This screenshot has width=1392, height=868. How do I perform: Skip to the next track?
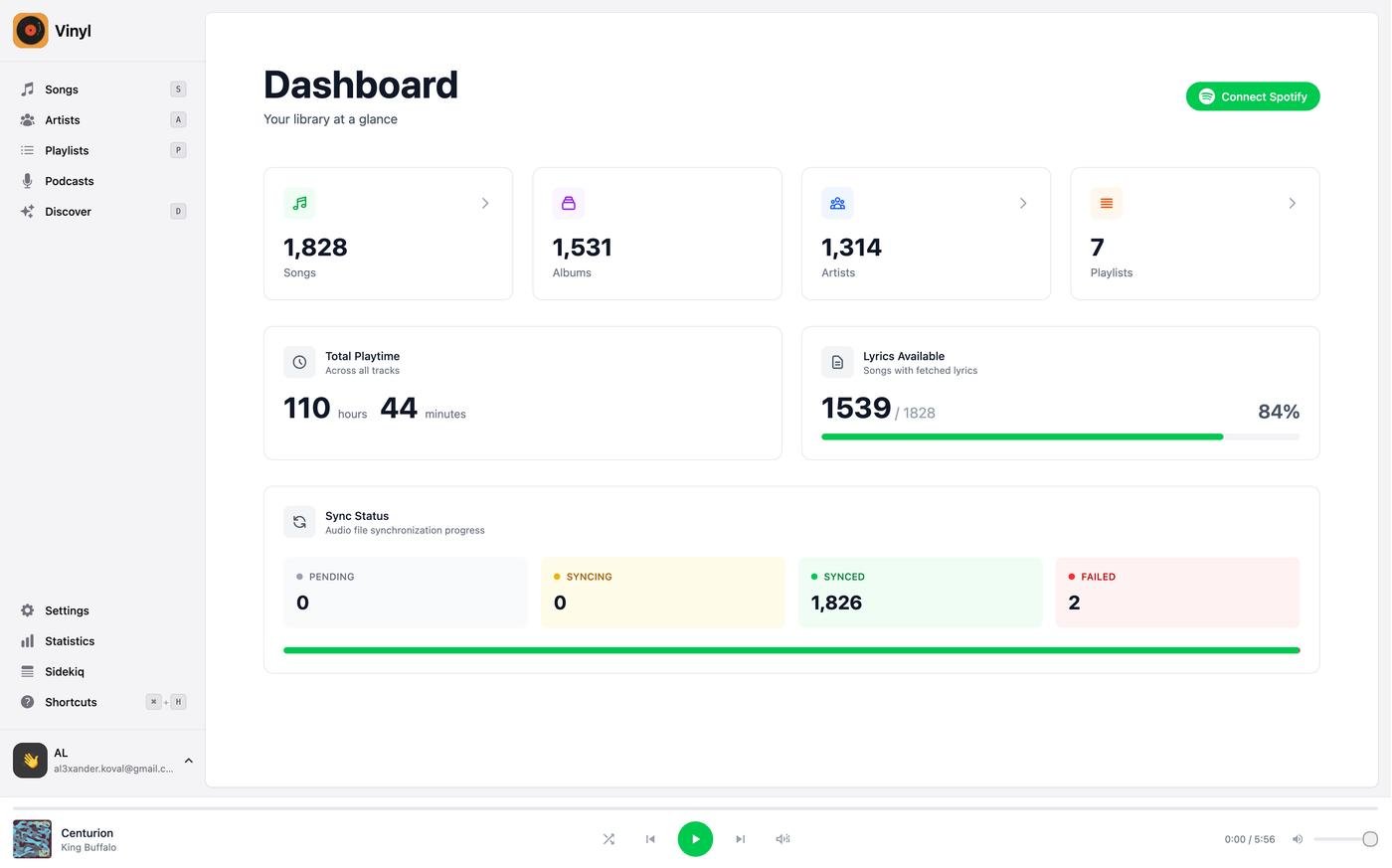(x=740, y=839)
